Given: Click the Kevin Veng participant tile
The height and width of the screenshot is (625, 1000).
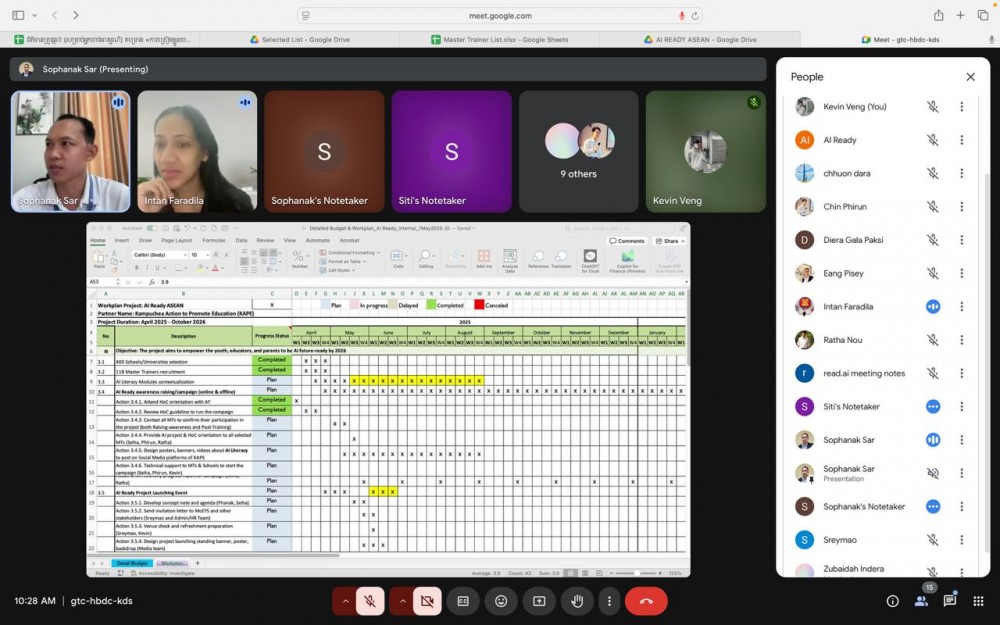Looking at the screenshot, I should [x=705, y=151].
